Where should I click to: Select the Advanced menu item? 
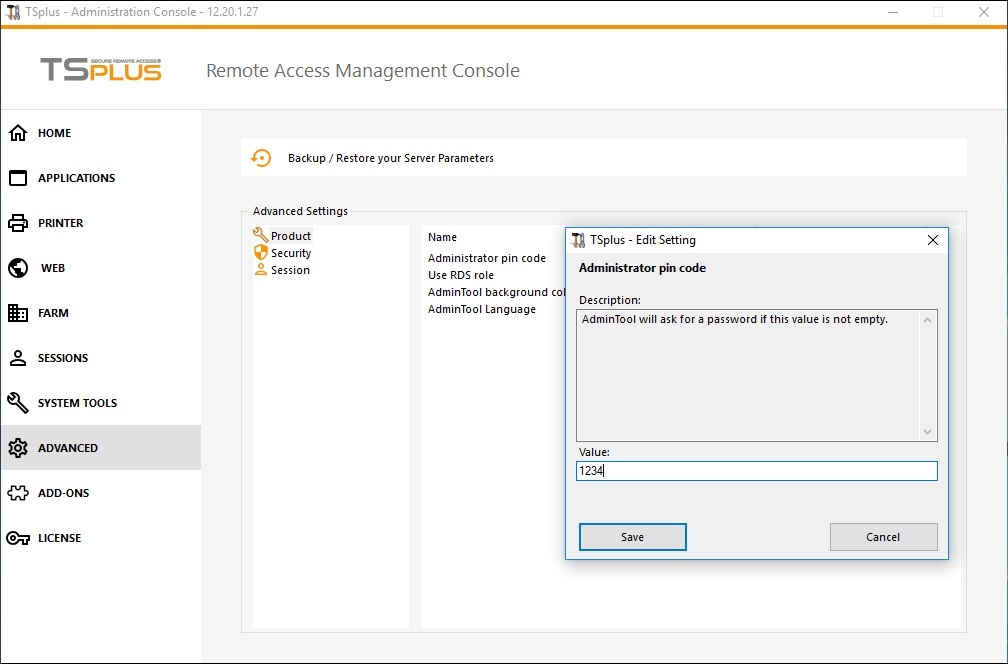point(68,448)
